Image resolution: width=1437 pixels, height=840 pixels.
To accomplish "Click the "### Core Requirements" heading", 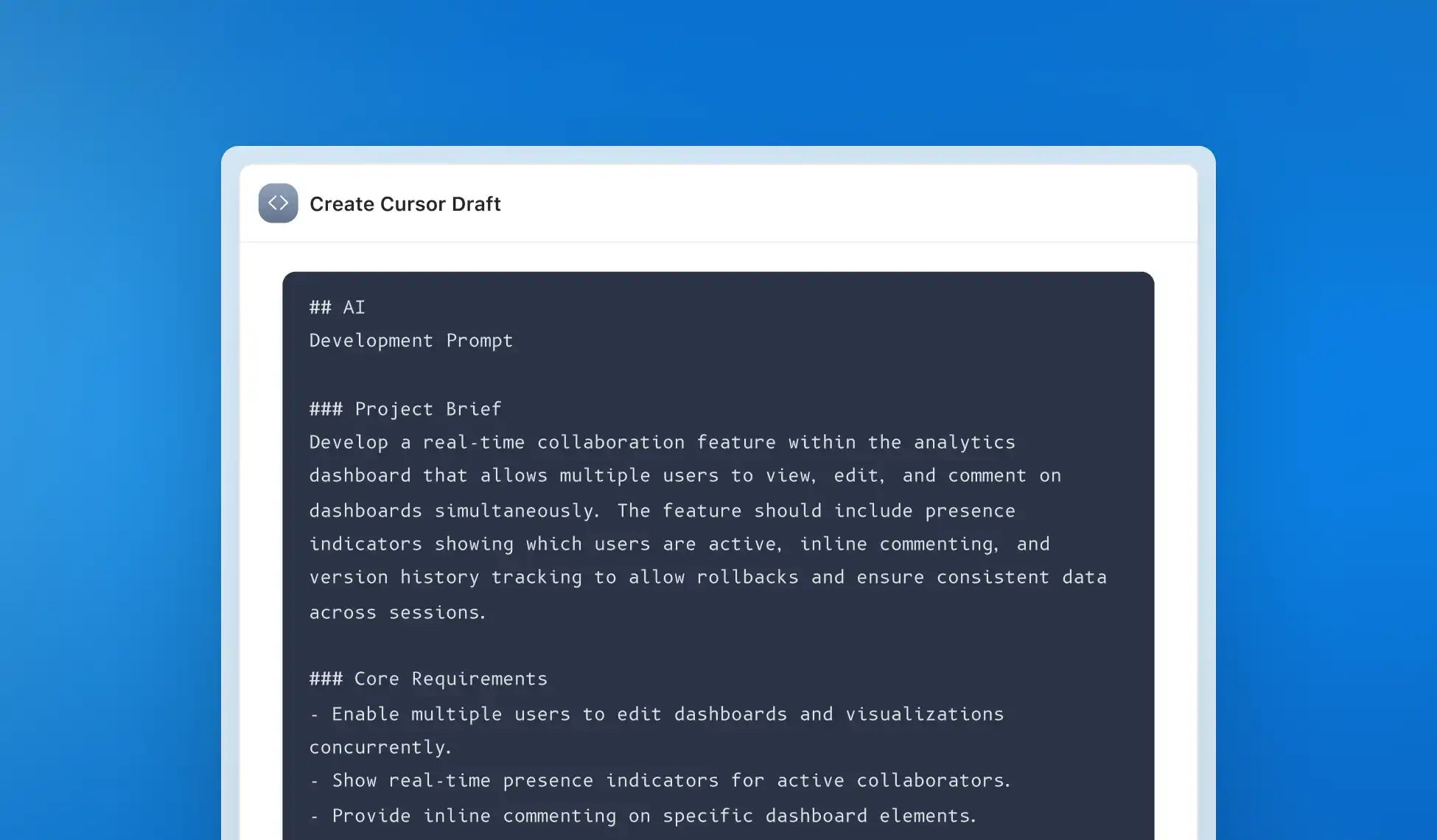I will [x=428, y=679].
